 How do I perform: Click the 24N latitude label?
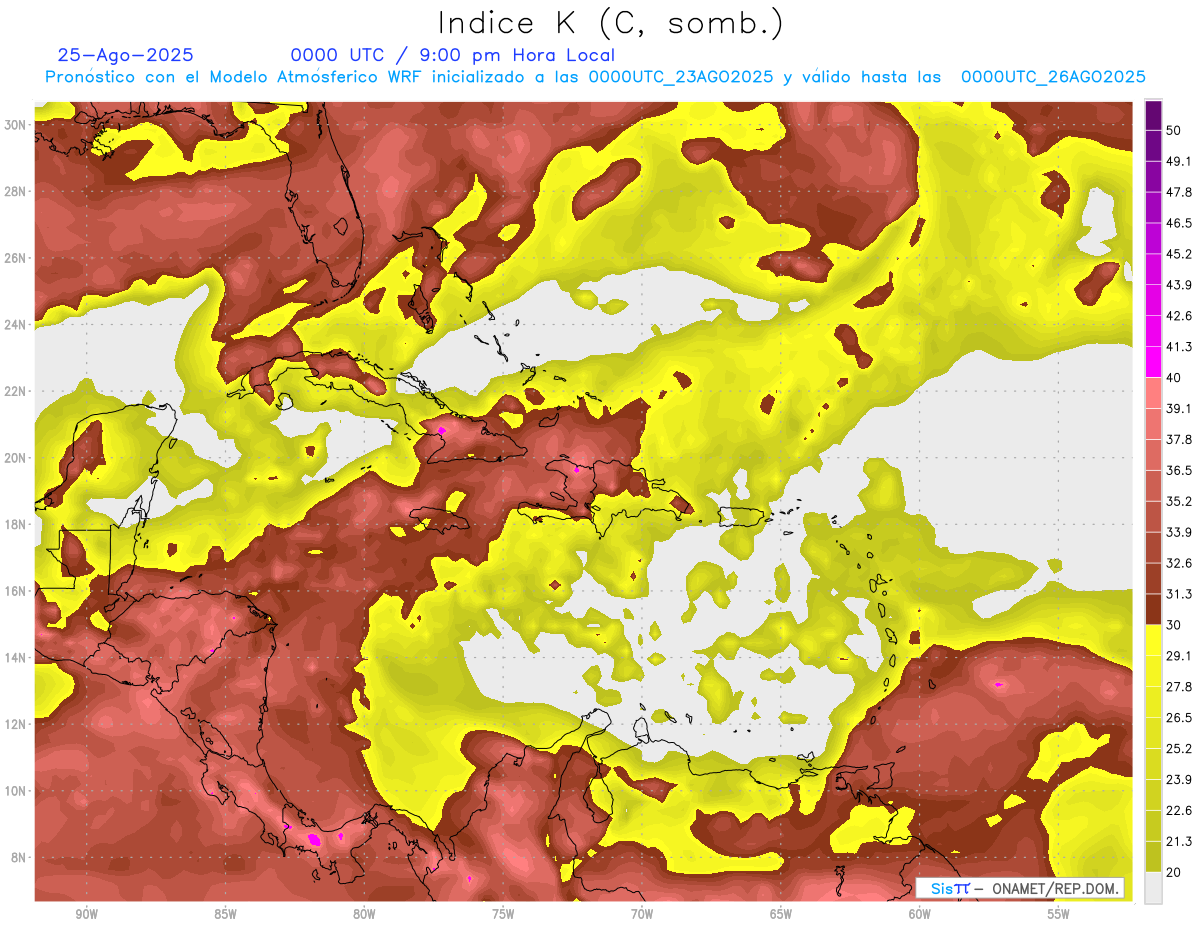17,325
